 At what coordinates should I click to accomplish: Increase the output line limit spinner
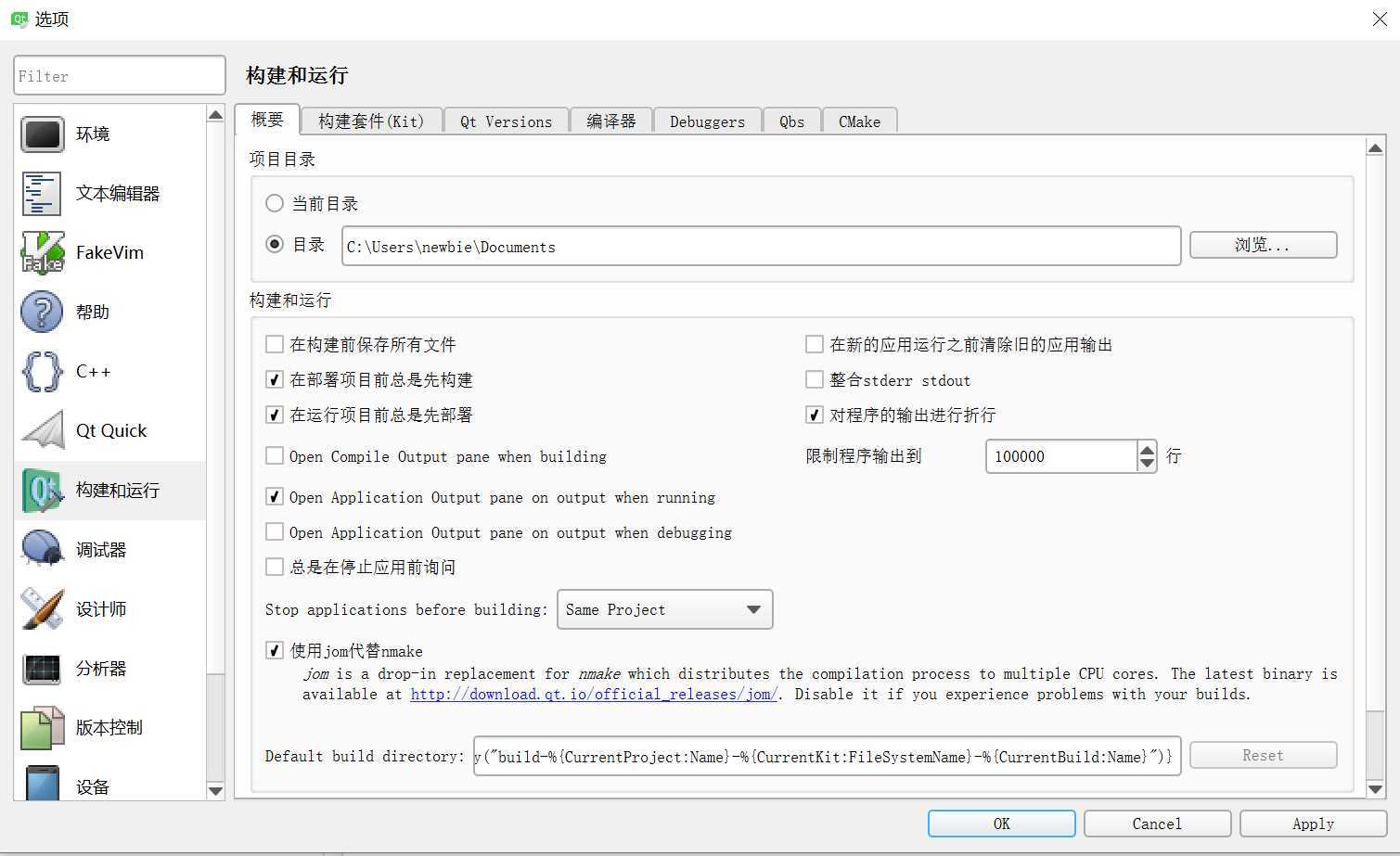pos(1148,448)
